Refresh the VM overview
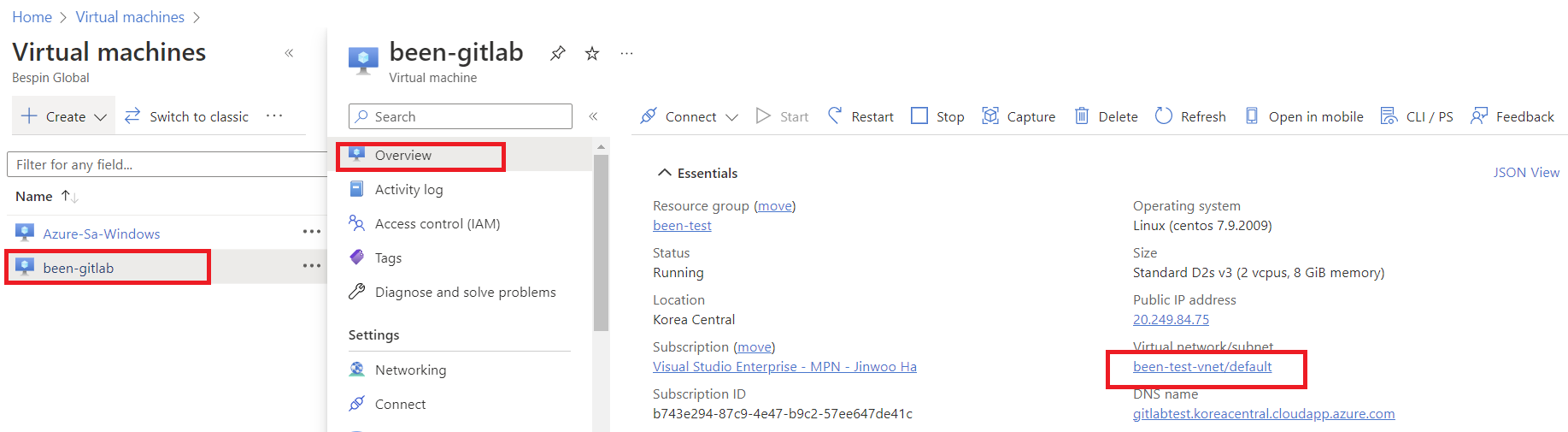 pyautogui.click(x=1190, y=116)
